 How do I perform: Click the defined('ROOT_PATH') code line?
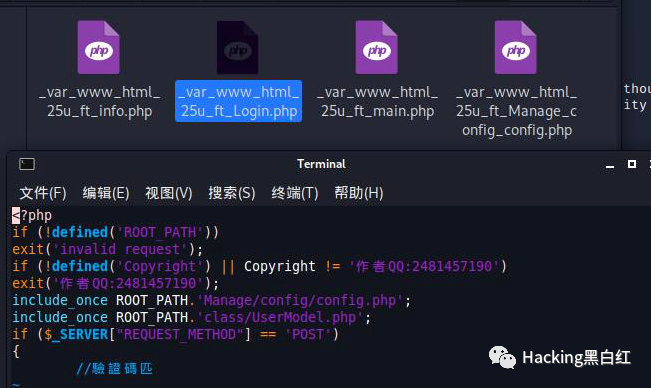(116, 232)
